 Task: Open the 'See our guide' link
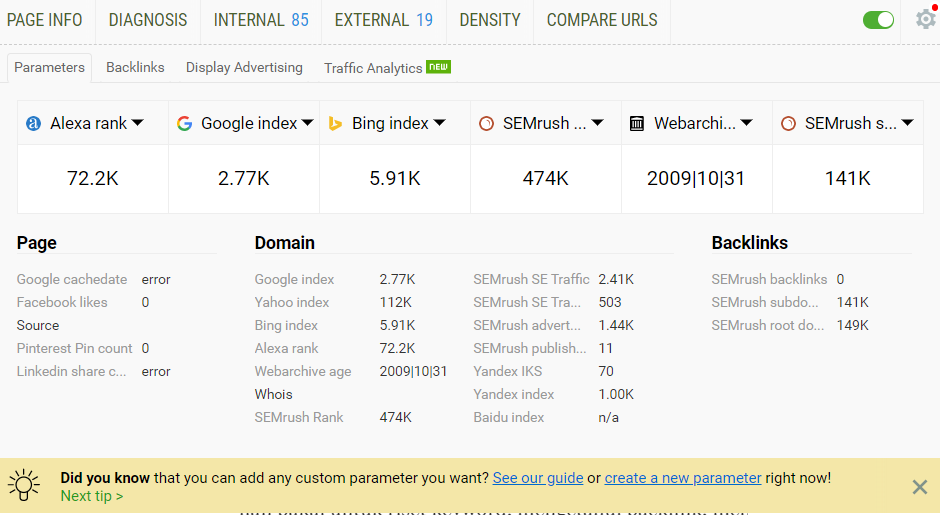(x=538, y=478)
